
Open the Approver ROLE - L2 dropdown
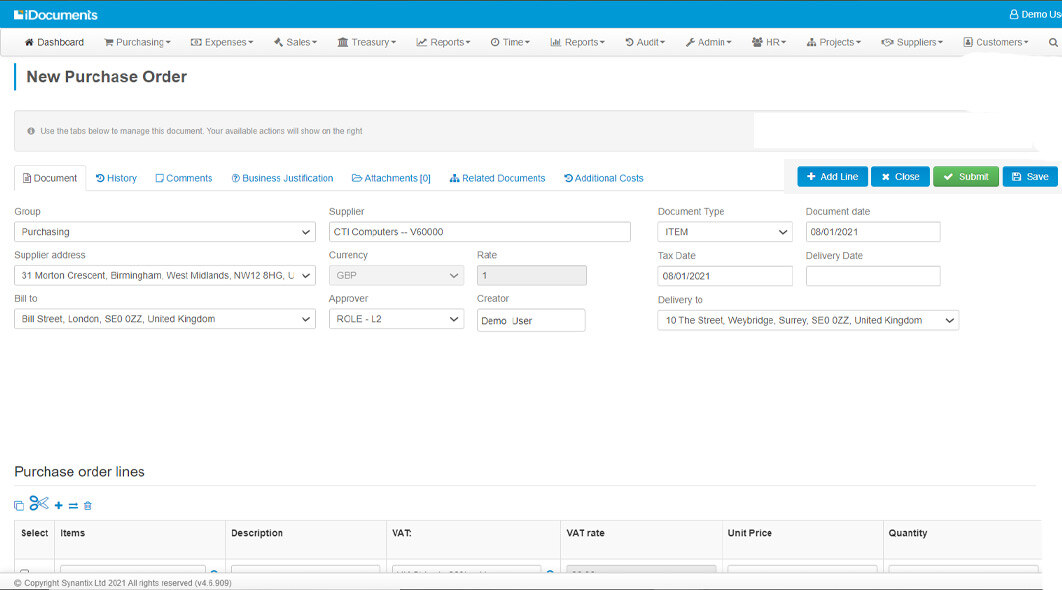pos(396,319)
